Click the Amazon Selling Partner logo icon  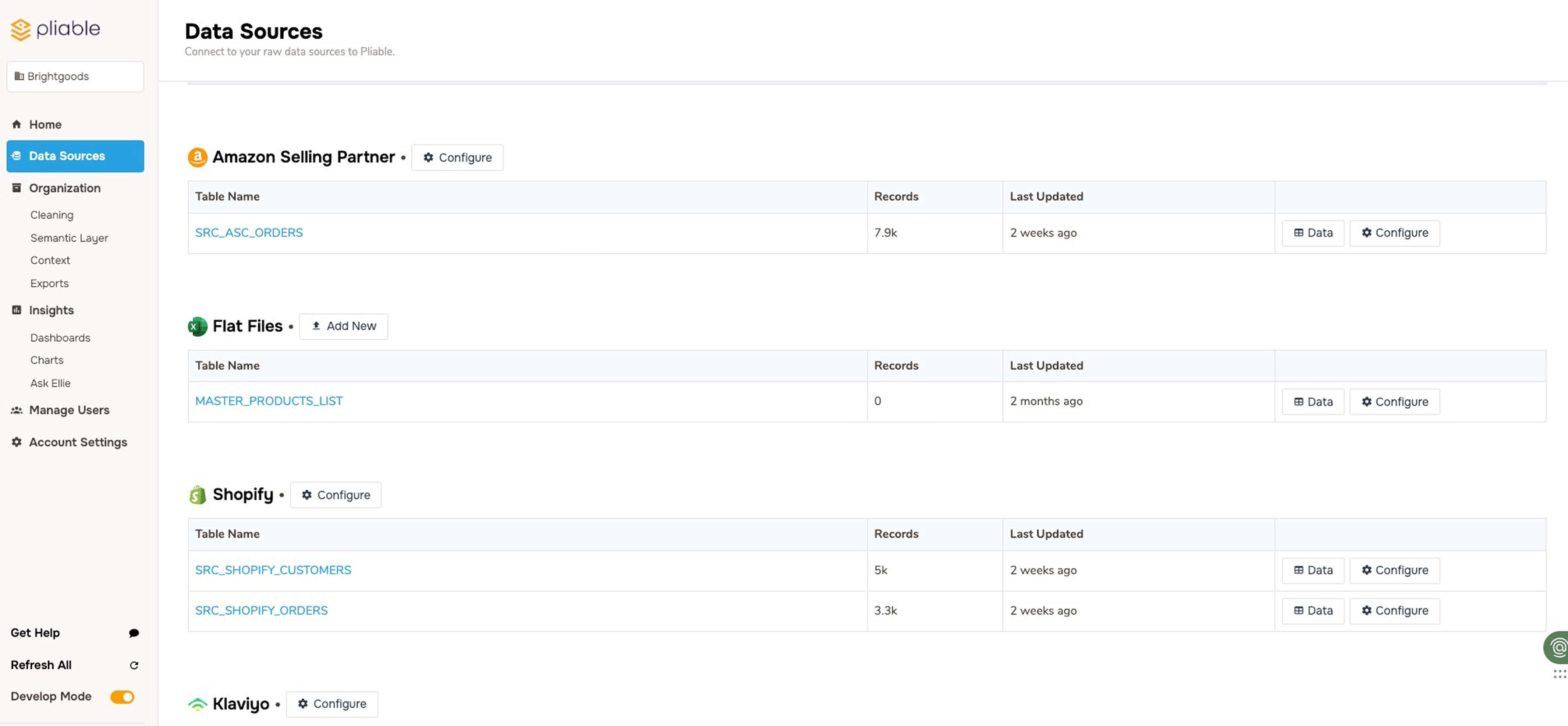click(x=197, y=157)
